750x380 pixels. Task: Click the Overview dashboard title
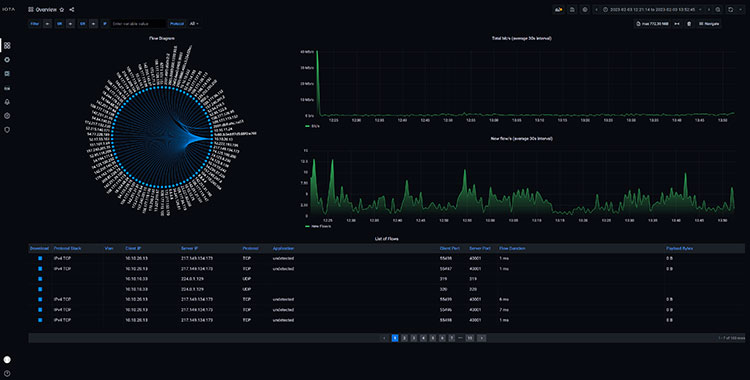click(x=46, y=10)
